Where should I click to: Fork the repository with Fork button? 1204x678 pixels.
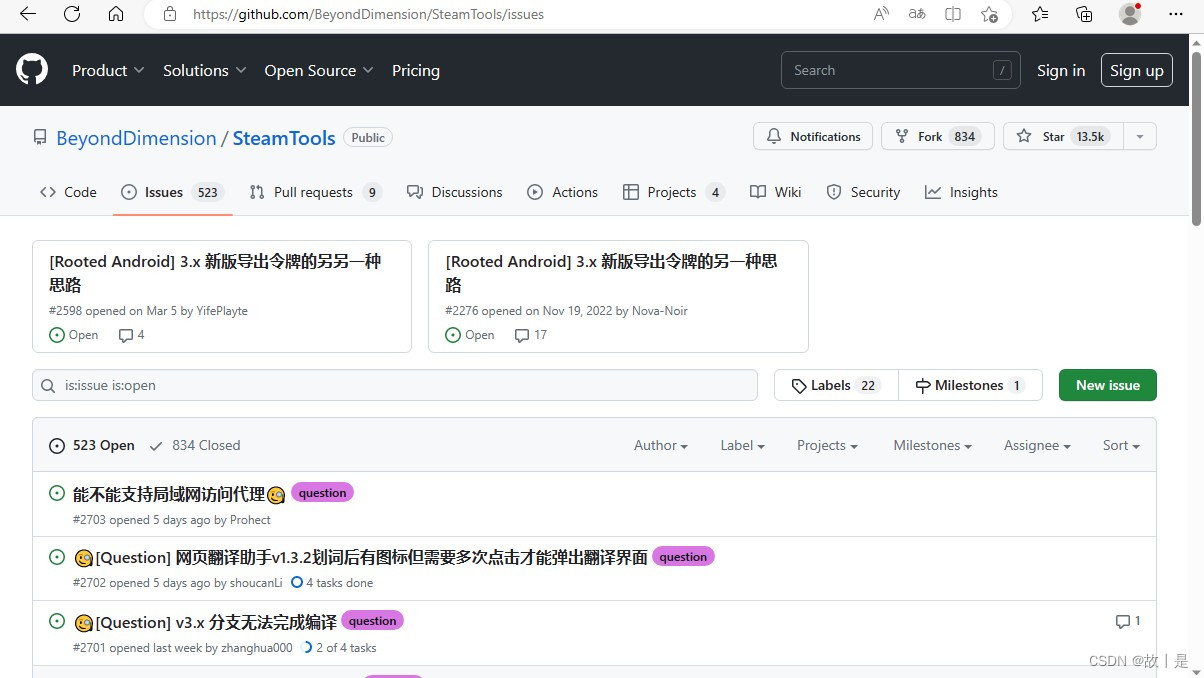coord(938,137)
